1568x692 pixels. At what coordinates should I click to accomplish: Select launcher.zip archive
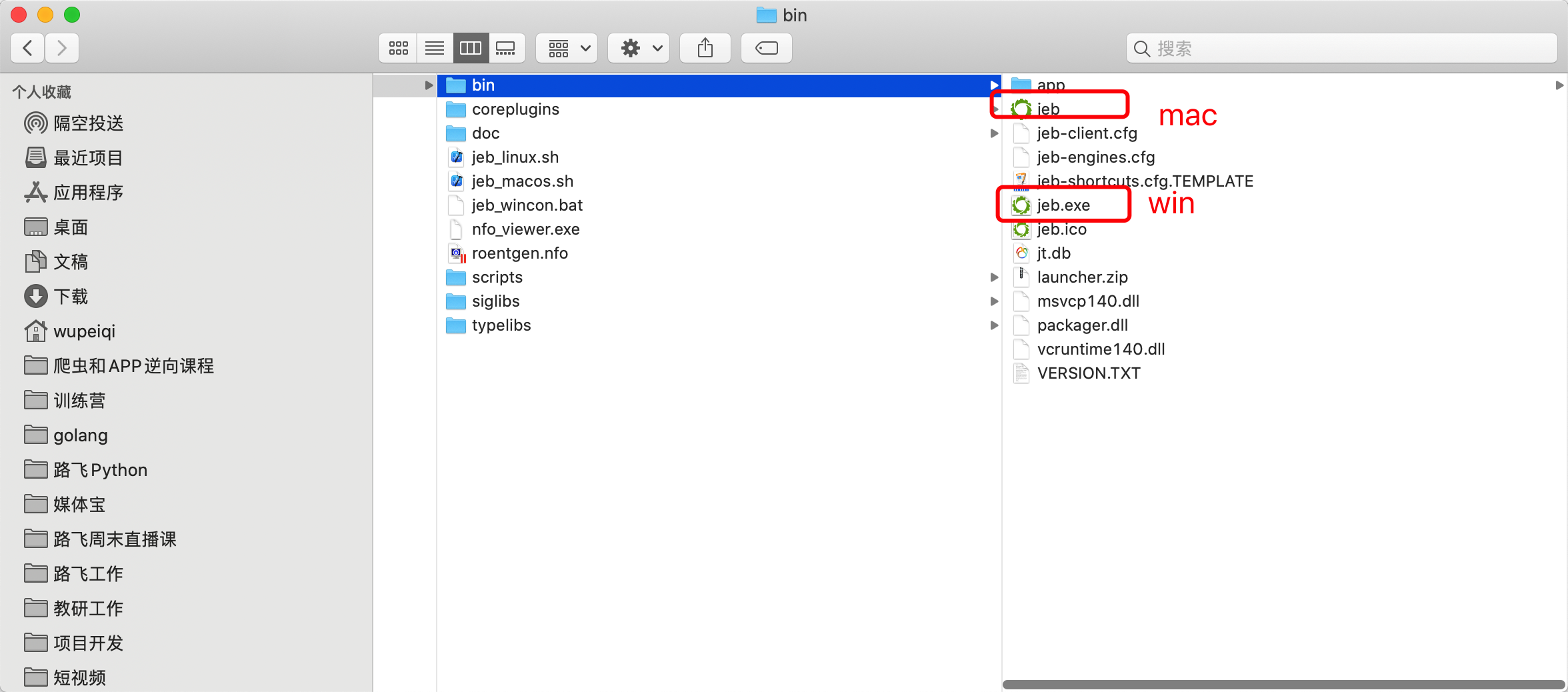(x=1070, y=277)
